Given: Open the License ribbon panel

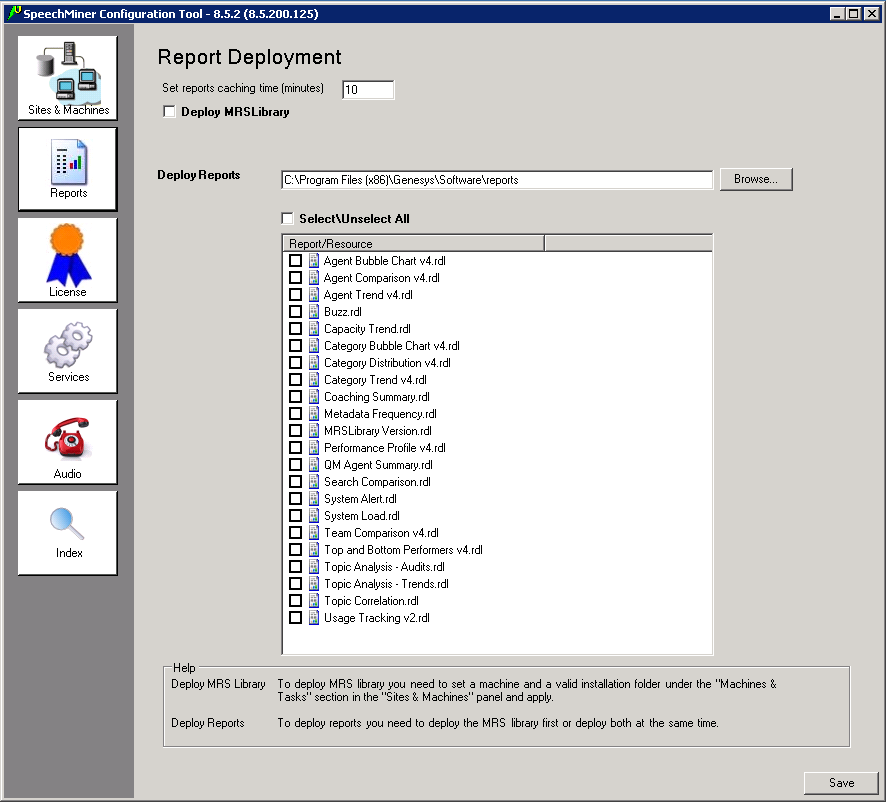Looking at the screenshot, I should pyautogui.click(x=68, y=260).
